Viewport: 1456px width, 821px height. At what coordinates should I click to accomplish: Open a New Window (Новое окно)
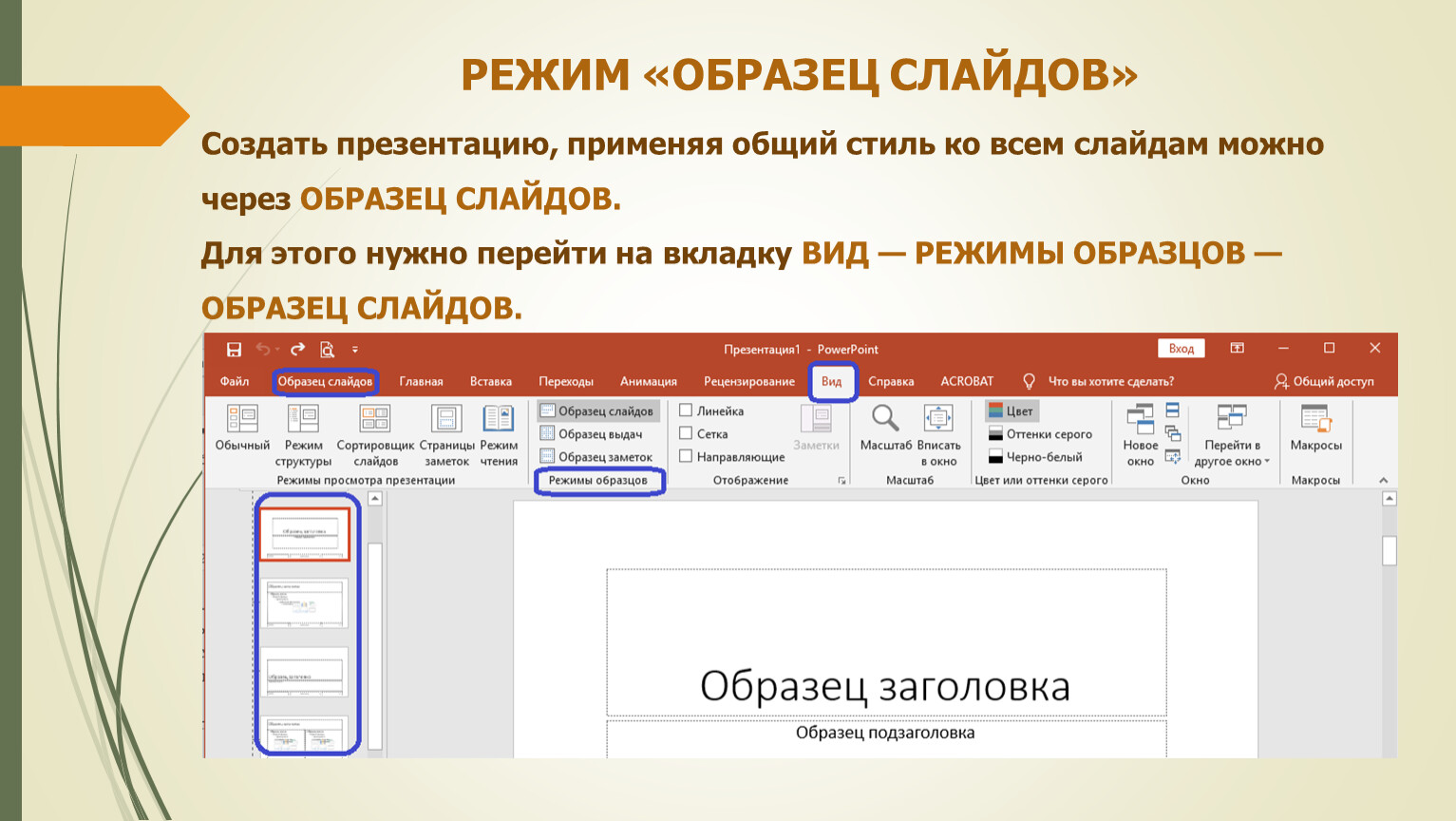tap(1140, 427)
